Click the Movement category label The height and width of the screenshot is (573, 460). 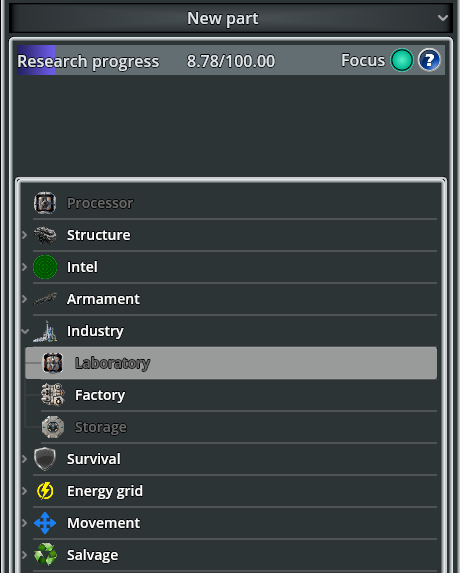click(x=103, y=523)
